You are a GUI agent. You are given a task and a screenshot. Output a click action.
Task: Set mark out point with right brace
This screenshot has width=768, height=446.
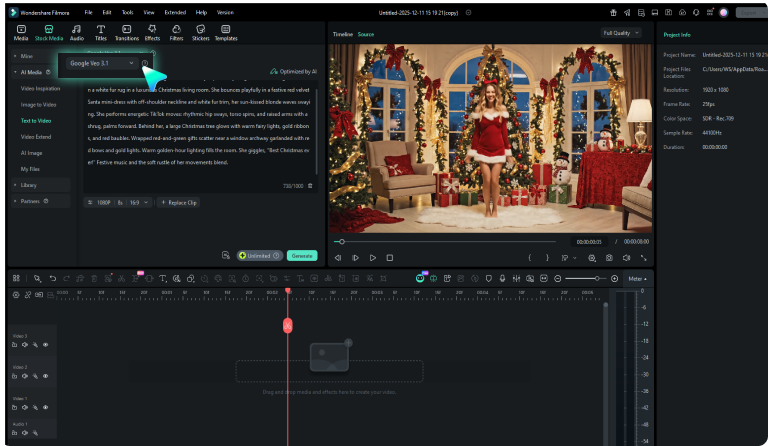point(547,258)
